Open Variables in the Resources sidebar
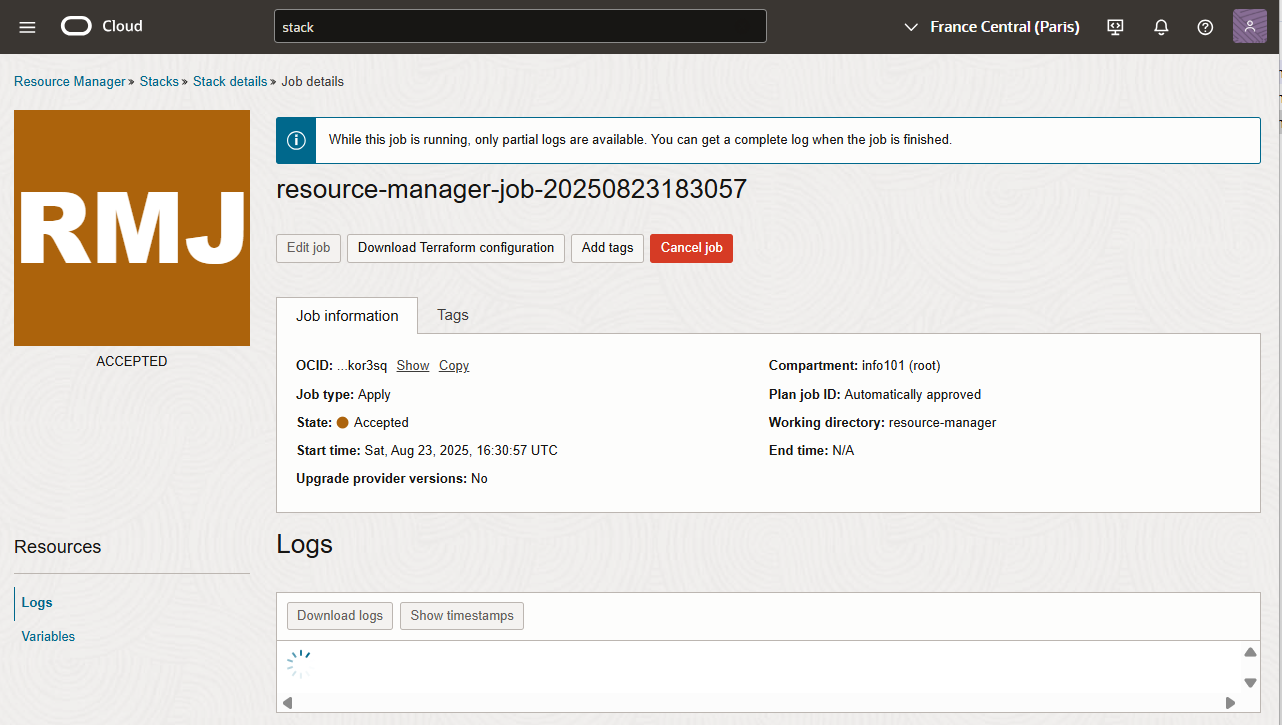This screenshot has width=1282, height=725. (47, 636)
